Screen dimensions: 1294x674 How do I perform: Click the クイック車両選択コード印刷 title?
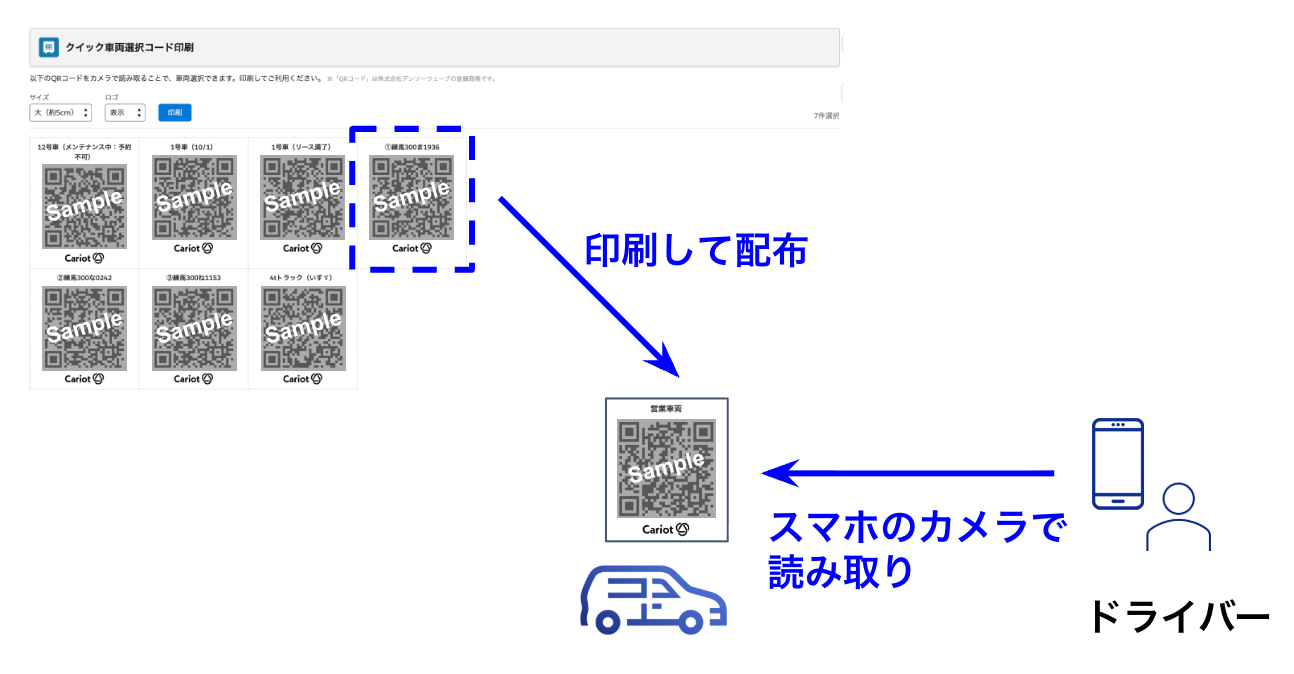pos(129,47)
